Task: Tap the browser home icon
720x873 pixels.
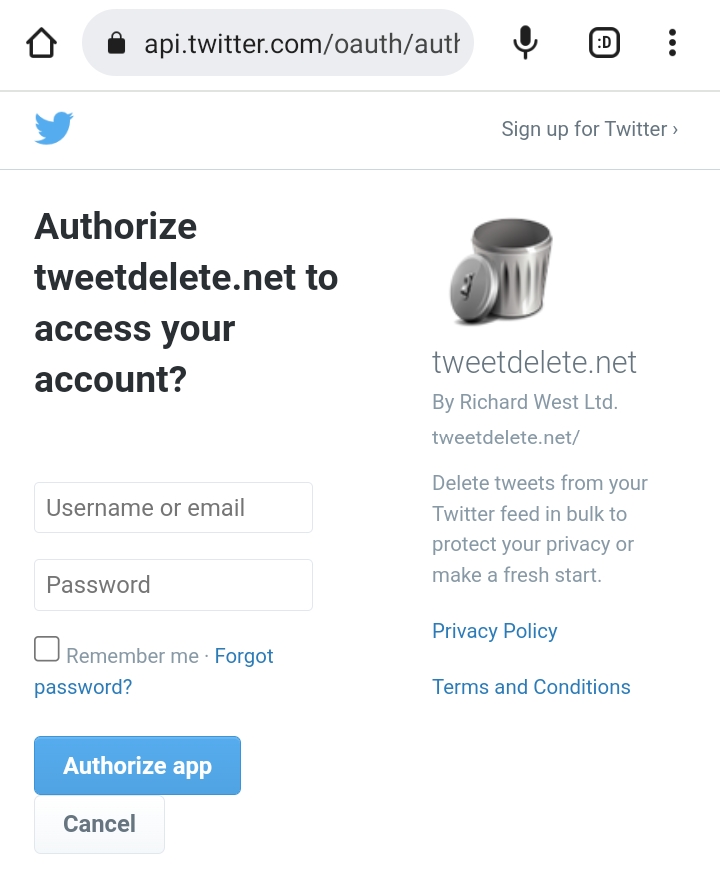Action: (x=41, y=43)
